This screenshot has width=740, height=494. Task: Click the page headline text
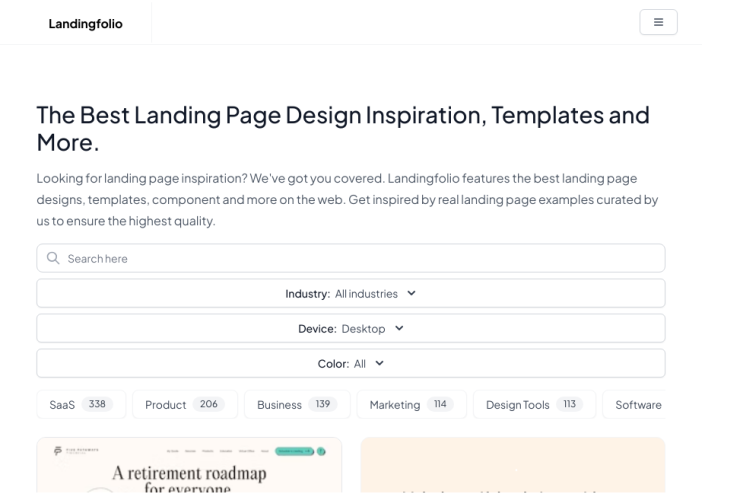point(343,129)
